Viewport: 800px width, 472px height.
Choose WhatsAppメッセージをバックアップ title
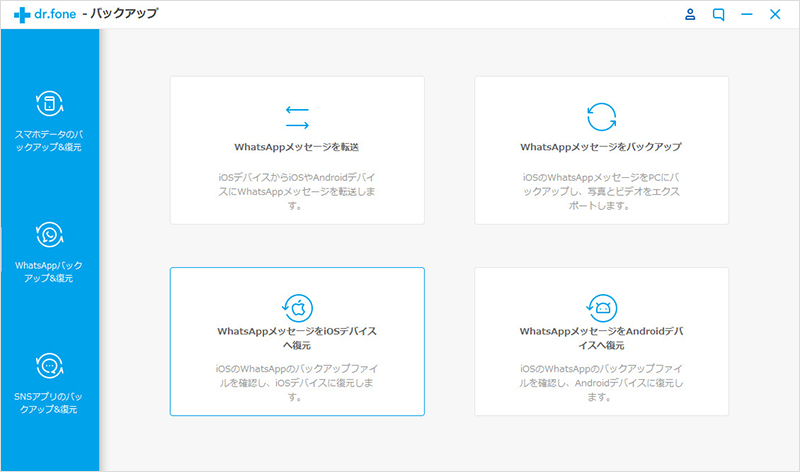point(601,147)
